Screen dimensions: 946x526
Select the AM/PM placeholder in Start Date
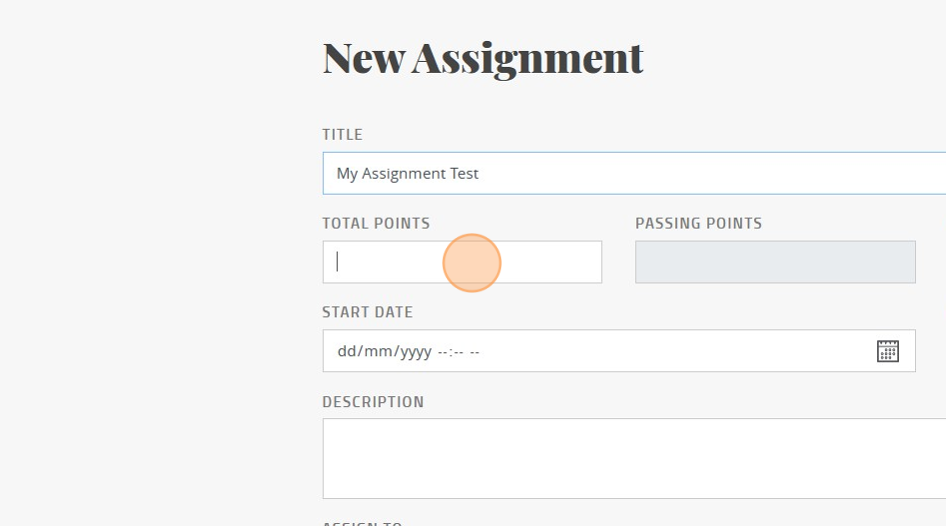pyautogui.click(x=475, y=352)
